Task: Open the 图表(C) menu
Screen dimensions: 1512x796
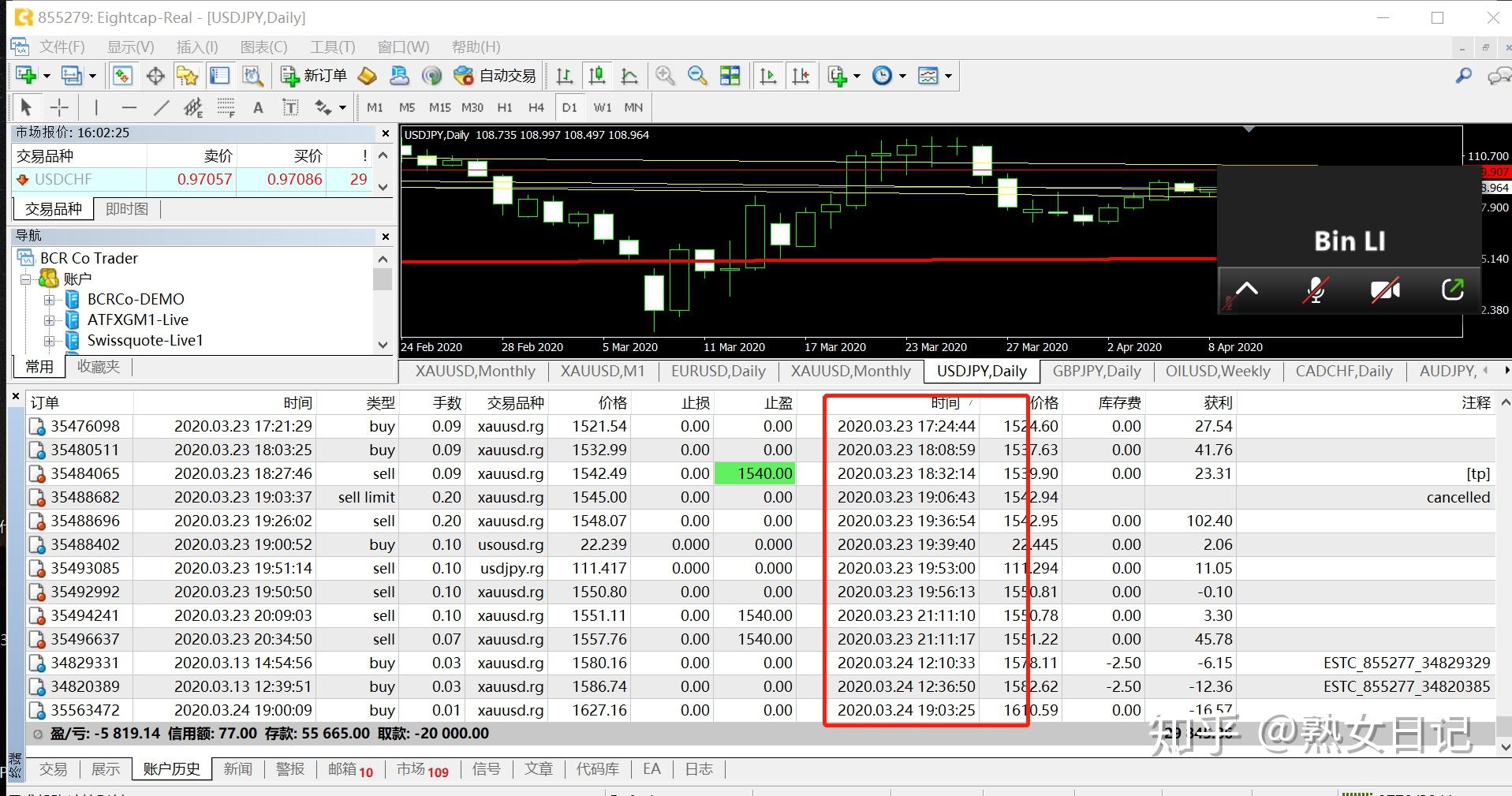Action: [x=263, y=47]
